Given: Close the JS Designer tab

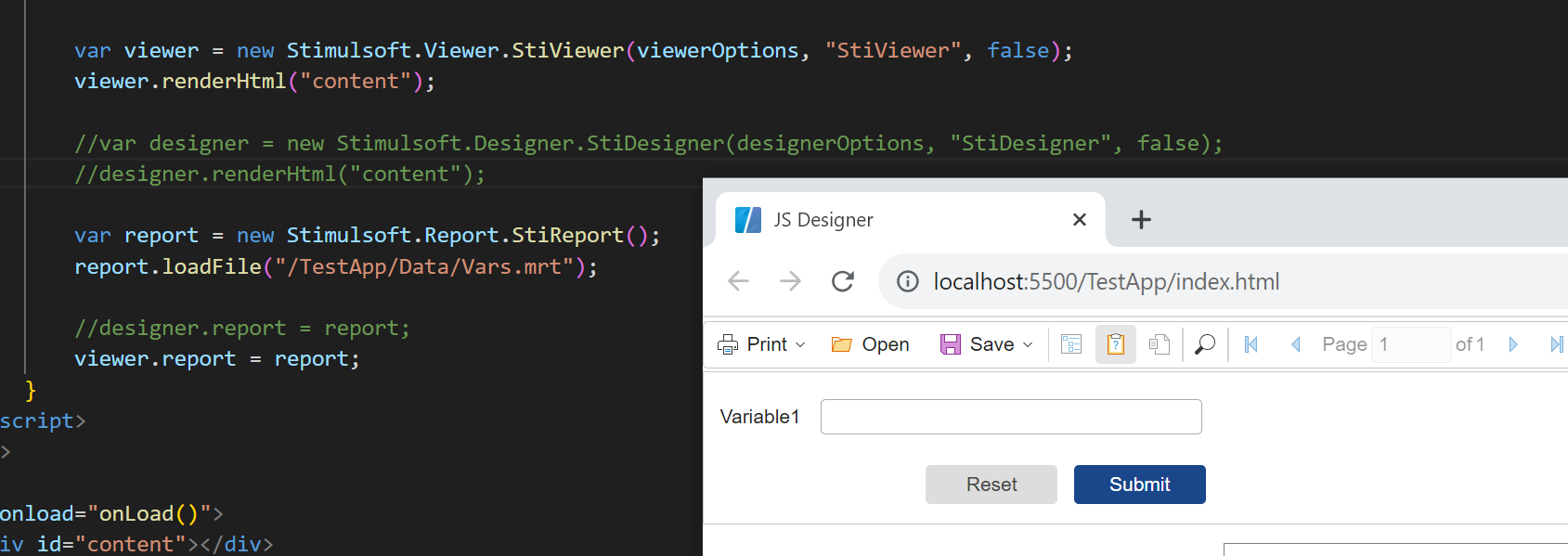Looking at the screenshot, I should 1080,220.
